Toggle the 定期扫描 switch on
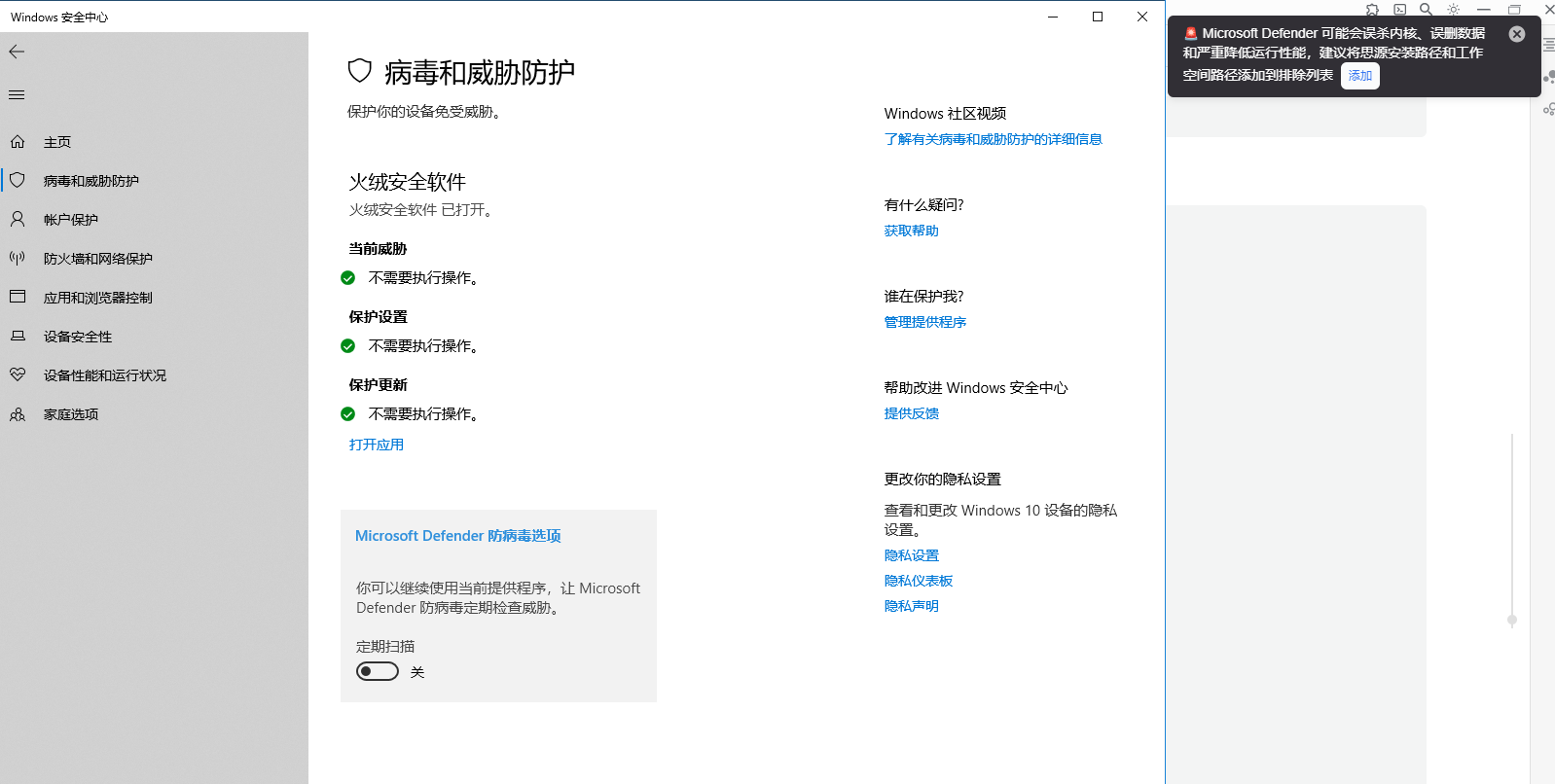The width and height of the screenshot is (1555, 784). 378,671
